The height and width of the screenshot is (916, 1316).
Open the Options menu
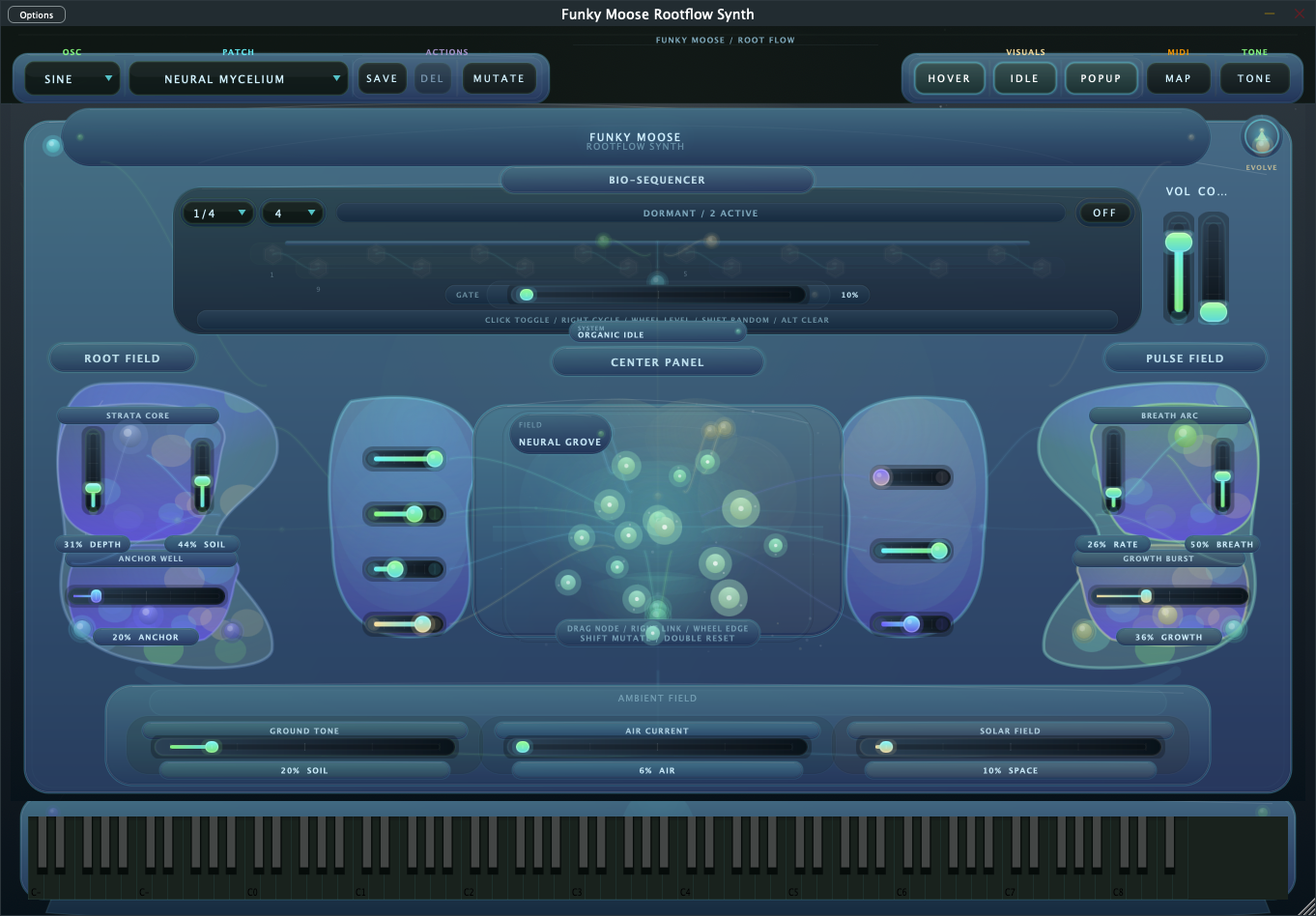[36, 14]
